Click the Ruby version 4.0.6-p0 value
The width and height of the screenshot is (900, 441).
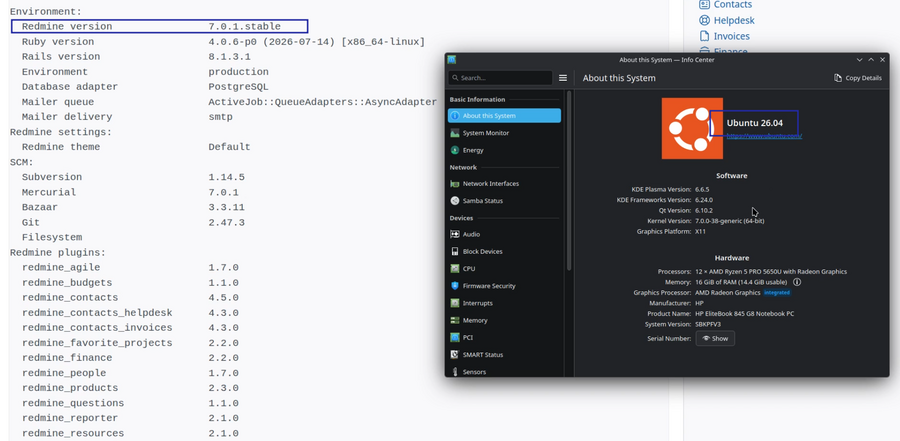(x=317, y=42)
